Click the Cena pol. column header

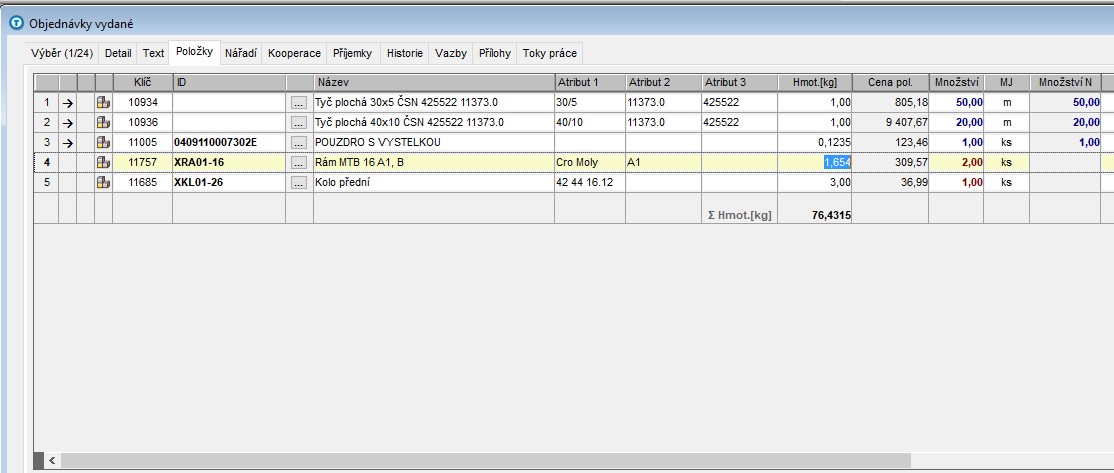(x=890, y=82)
